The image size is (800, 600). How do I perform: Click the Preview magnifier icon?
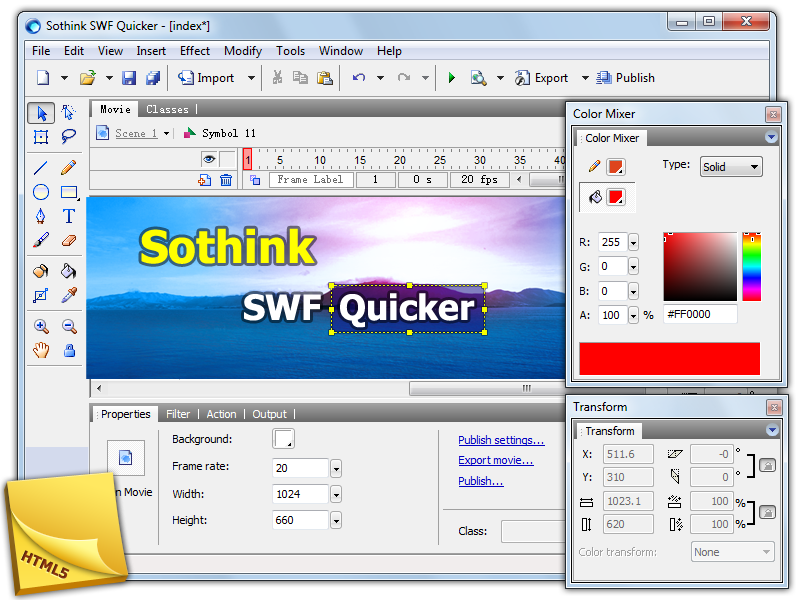(x=479, y=78)
